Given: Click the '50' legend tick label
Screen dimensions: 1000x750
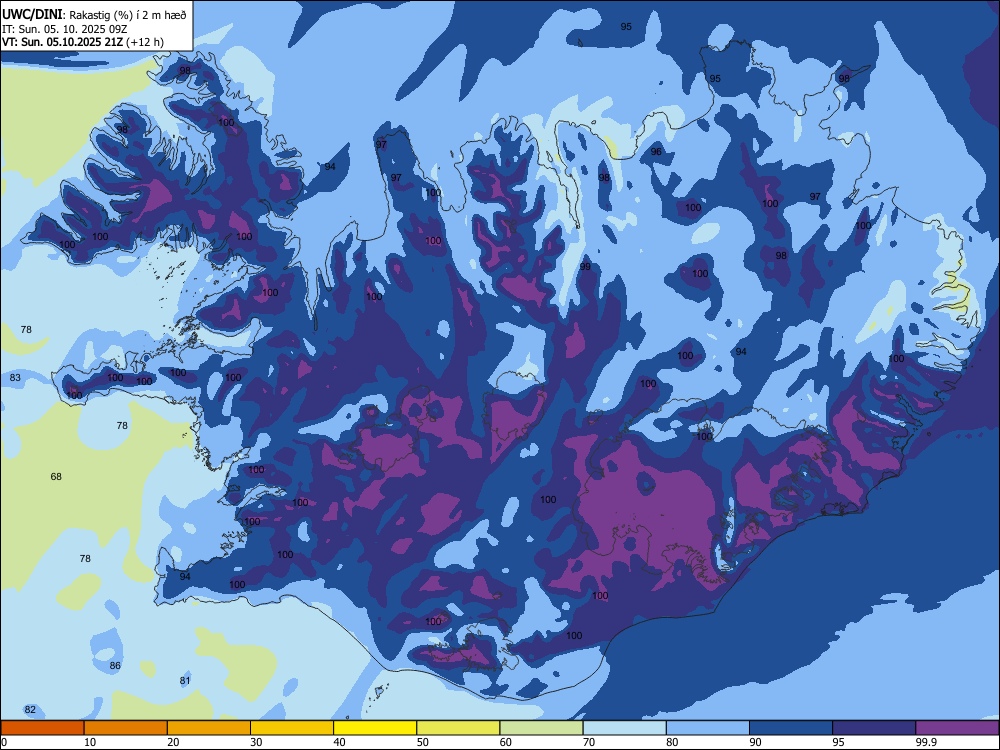Looking at the screenshot, I should [422, 742].
